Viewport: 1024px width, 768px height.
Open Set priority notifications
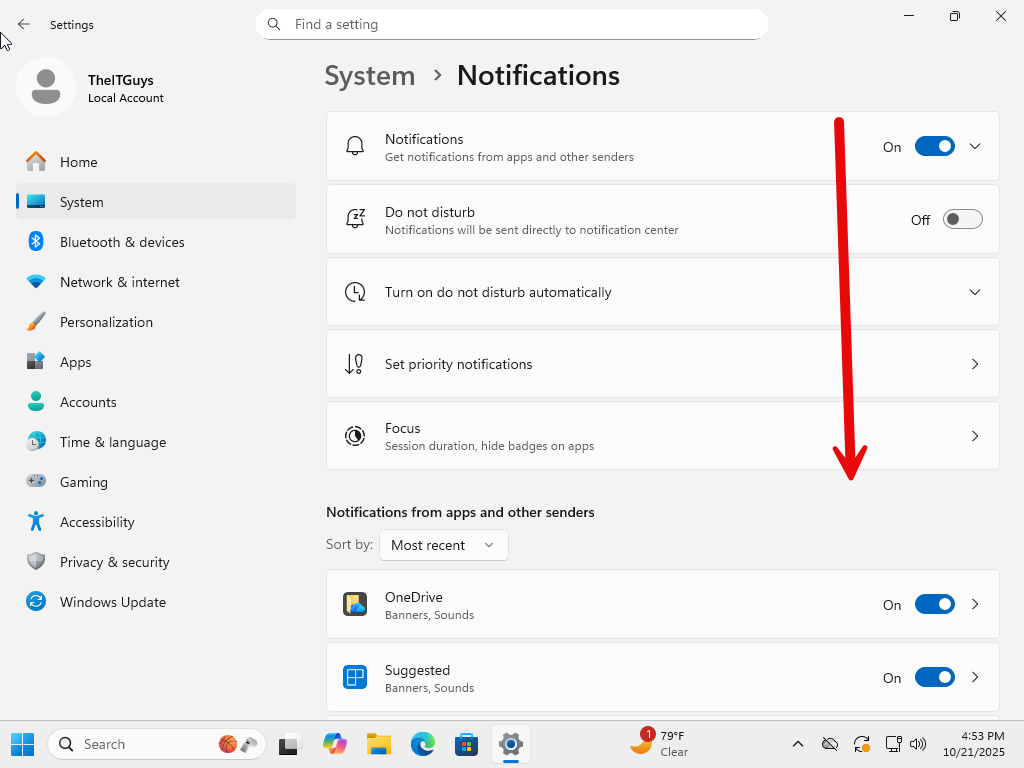pos(662,364)
